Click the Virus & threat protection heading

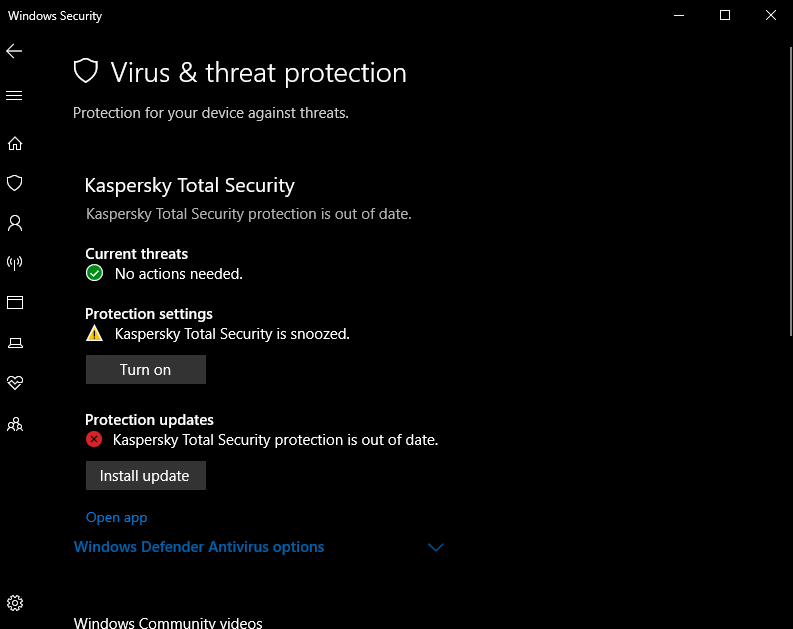pos(258,73)
